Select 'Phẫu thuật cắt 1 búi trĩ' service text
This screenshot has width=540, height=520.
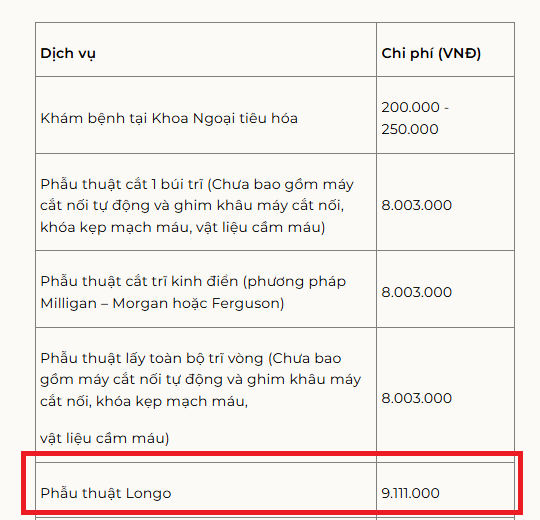tap(122, 184)
